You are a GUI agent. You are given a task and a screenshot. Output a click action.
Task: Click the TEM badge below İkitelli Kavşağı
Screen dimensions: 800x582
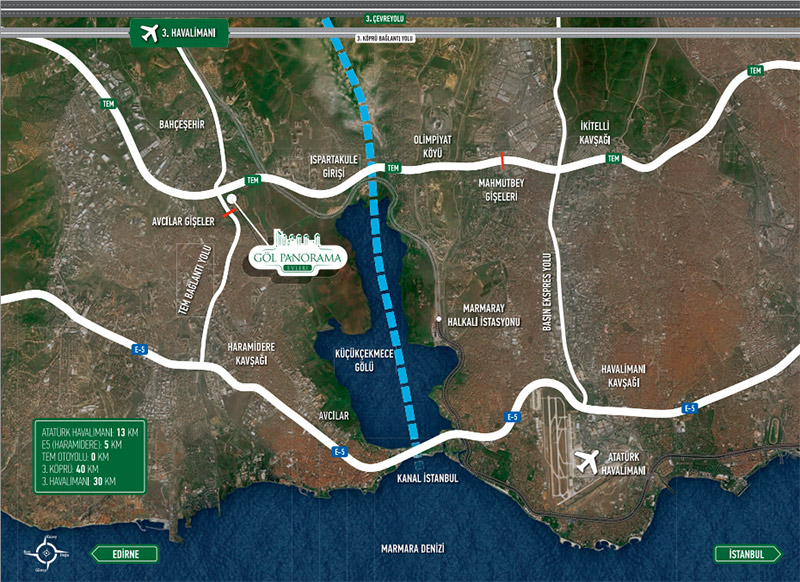tap(614, 159)
